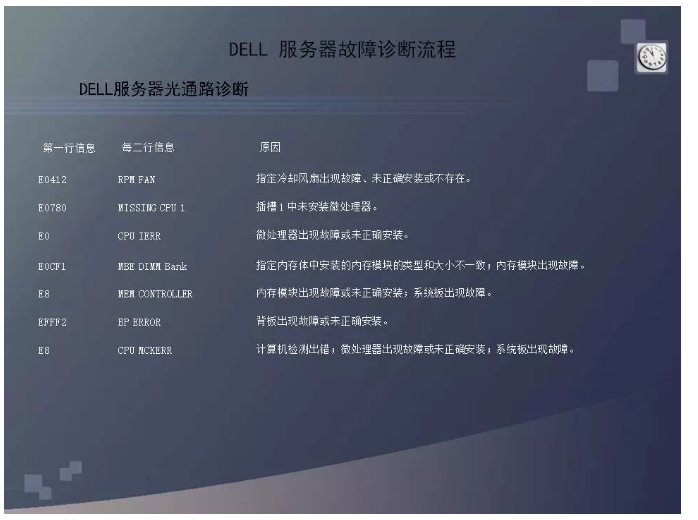
Task: Click the memory module mismatch cause text
Action: point(420,265)
